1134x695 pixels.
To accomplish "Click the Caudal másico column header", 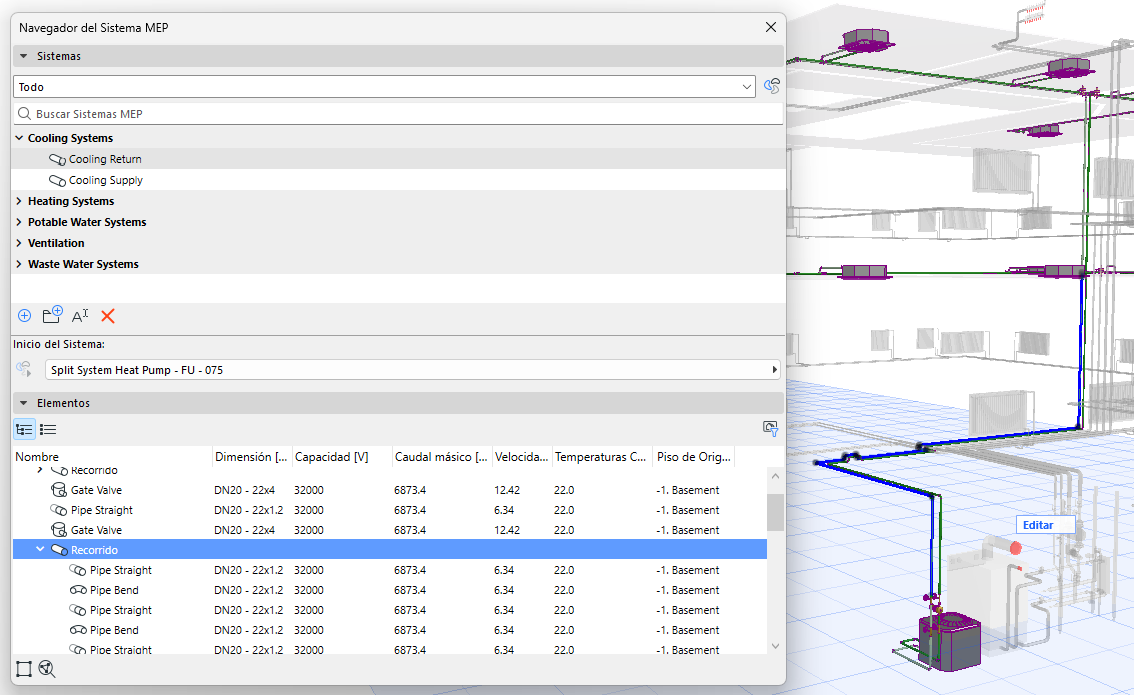I will tap(441, 457).
